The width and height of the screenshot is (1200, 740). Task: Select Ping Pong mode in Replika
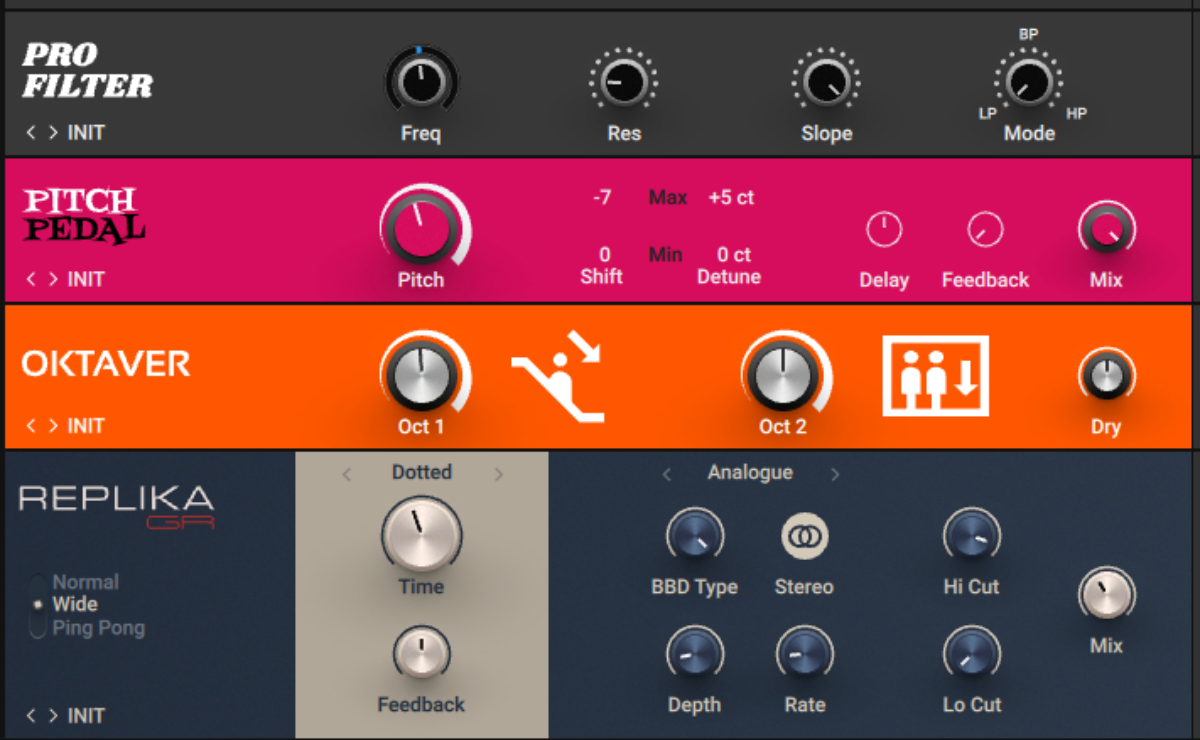98,628
